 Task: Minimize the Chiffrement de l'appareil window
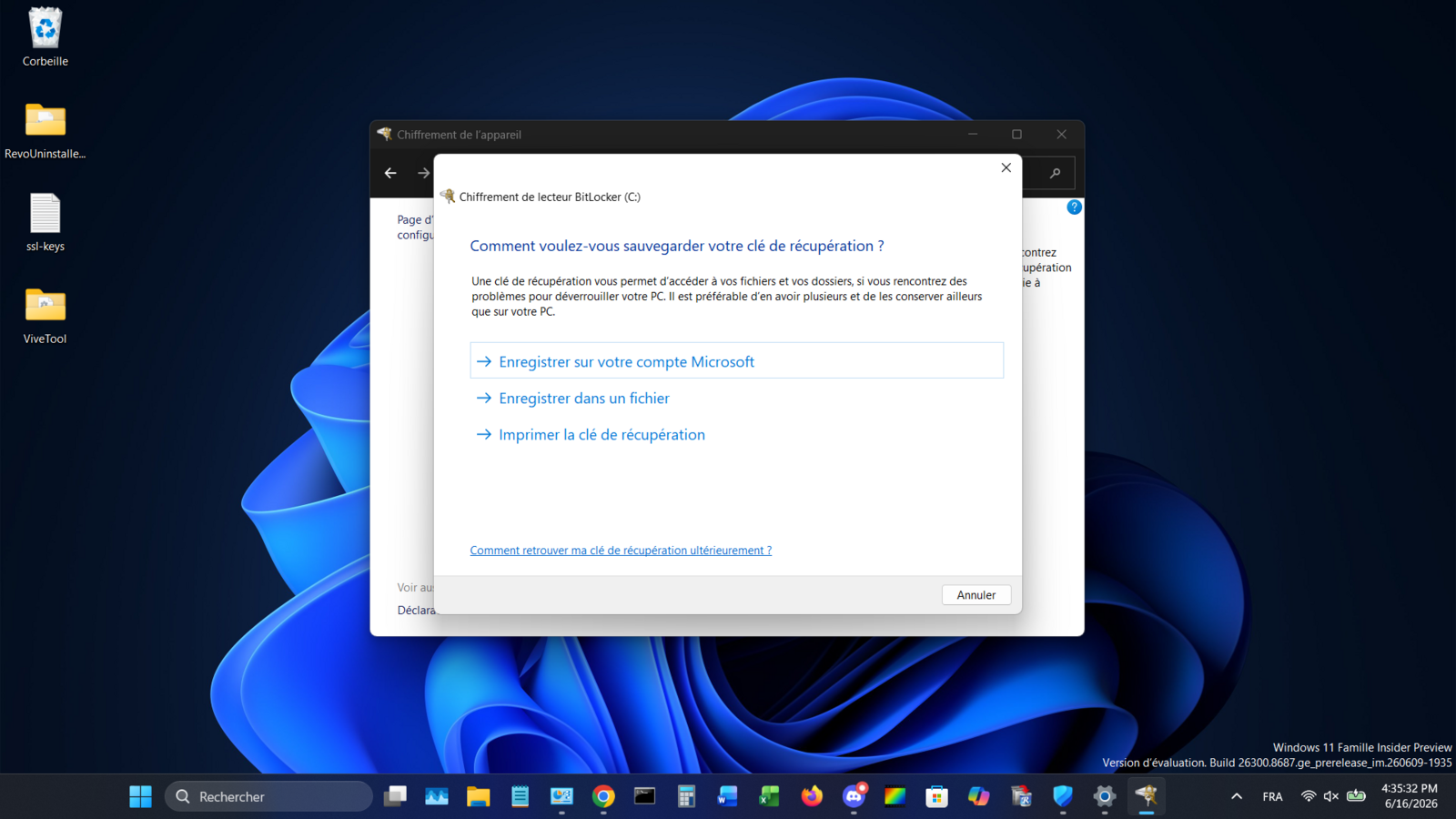coord(973,134)
